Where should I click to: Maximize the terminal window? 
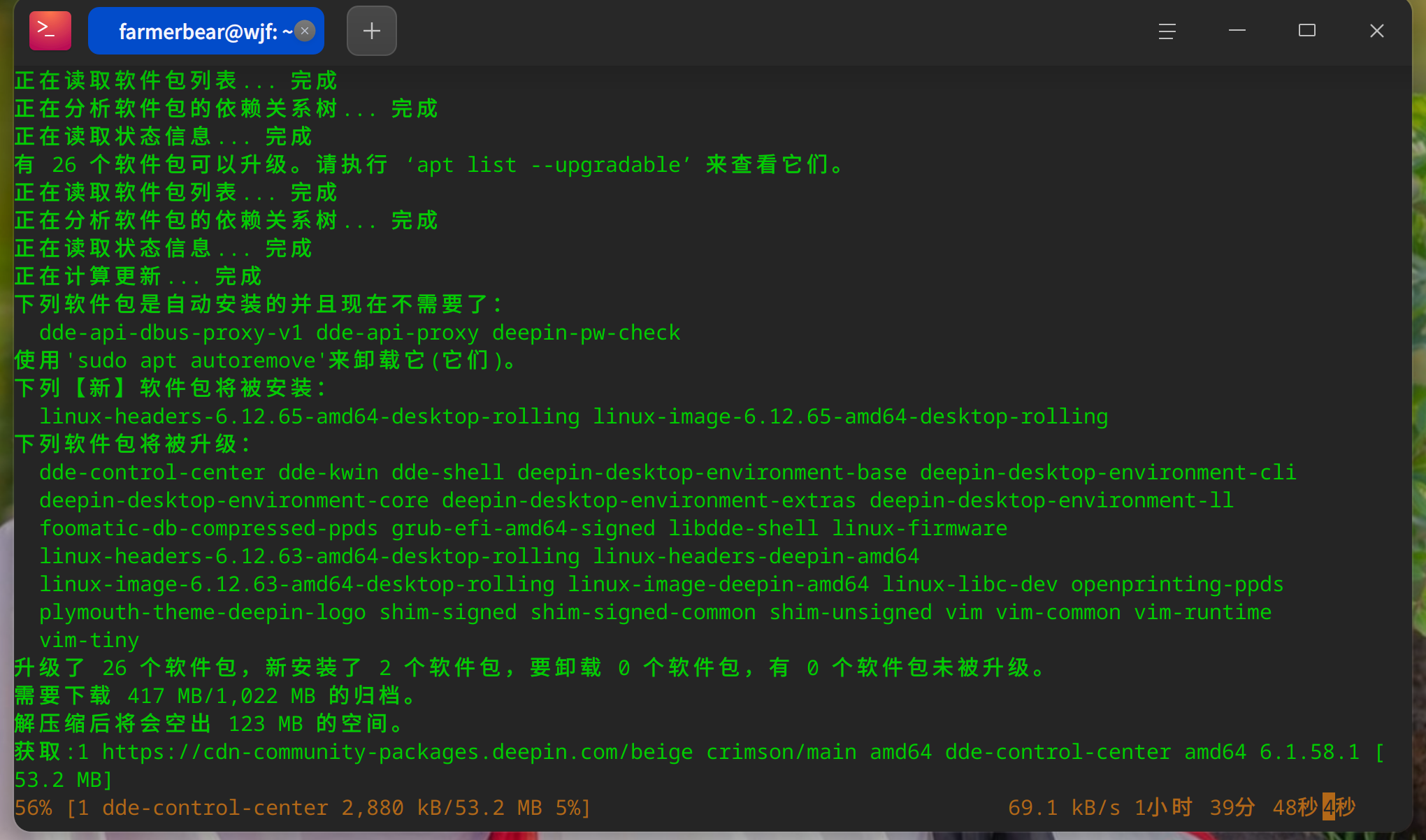click(x=1306, y=31)
